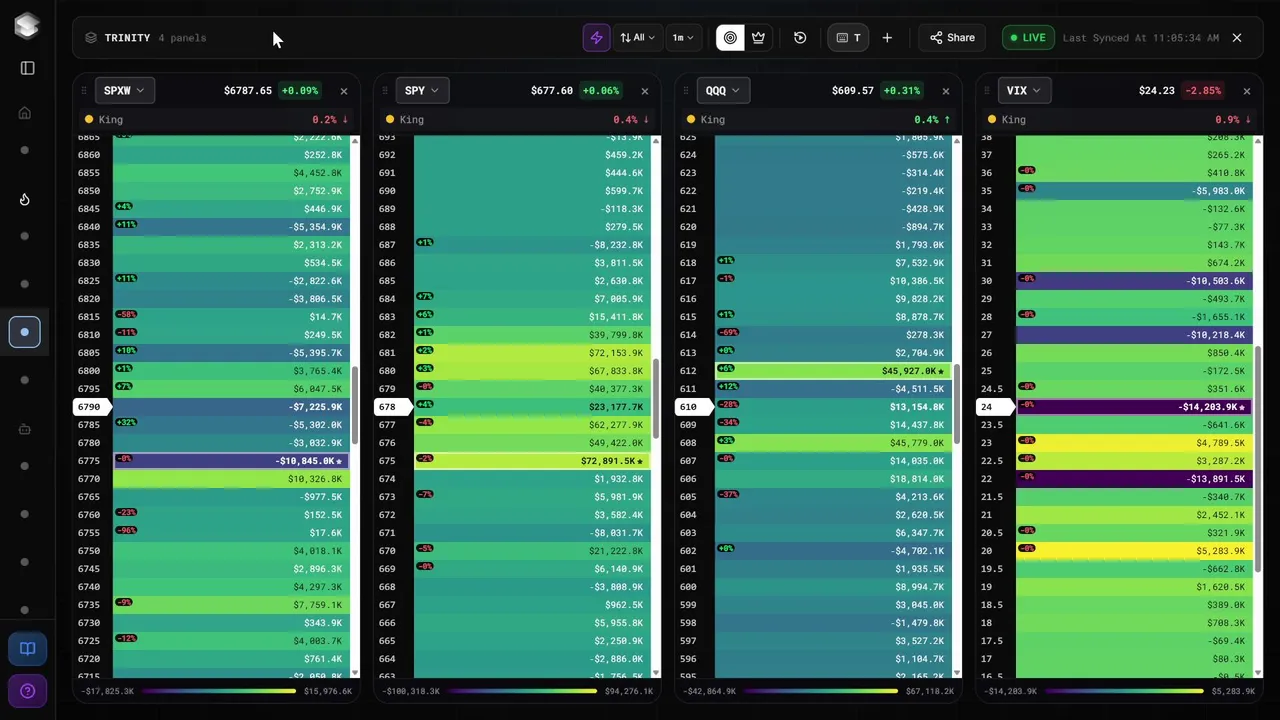Click the -$10,845.0K value in SPXW panel
1280x720 pixels.
305,461
